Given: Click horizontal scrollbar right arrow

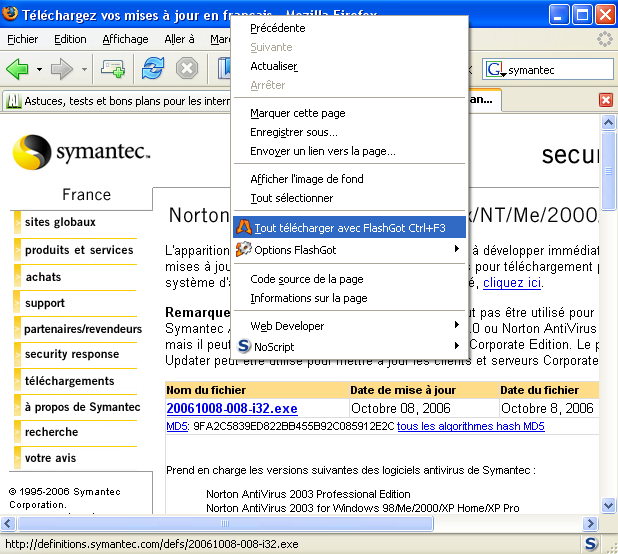Looking at the screenshot, I should point(590,524).
